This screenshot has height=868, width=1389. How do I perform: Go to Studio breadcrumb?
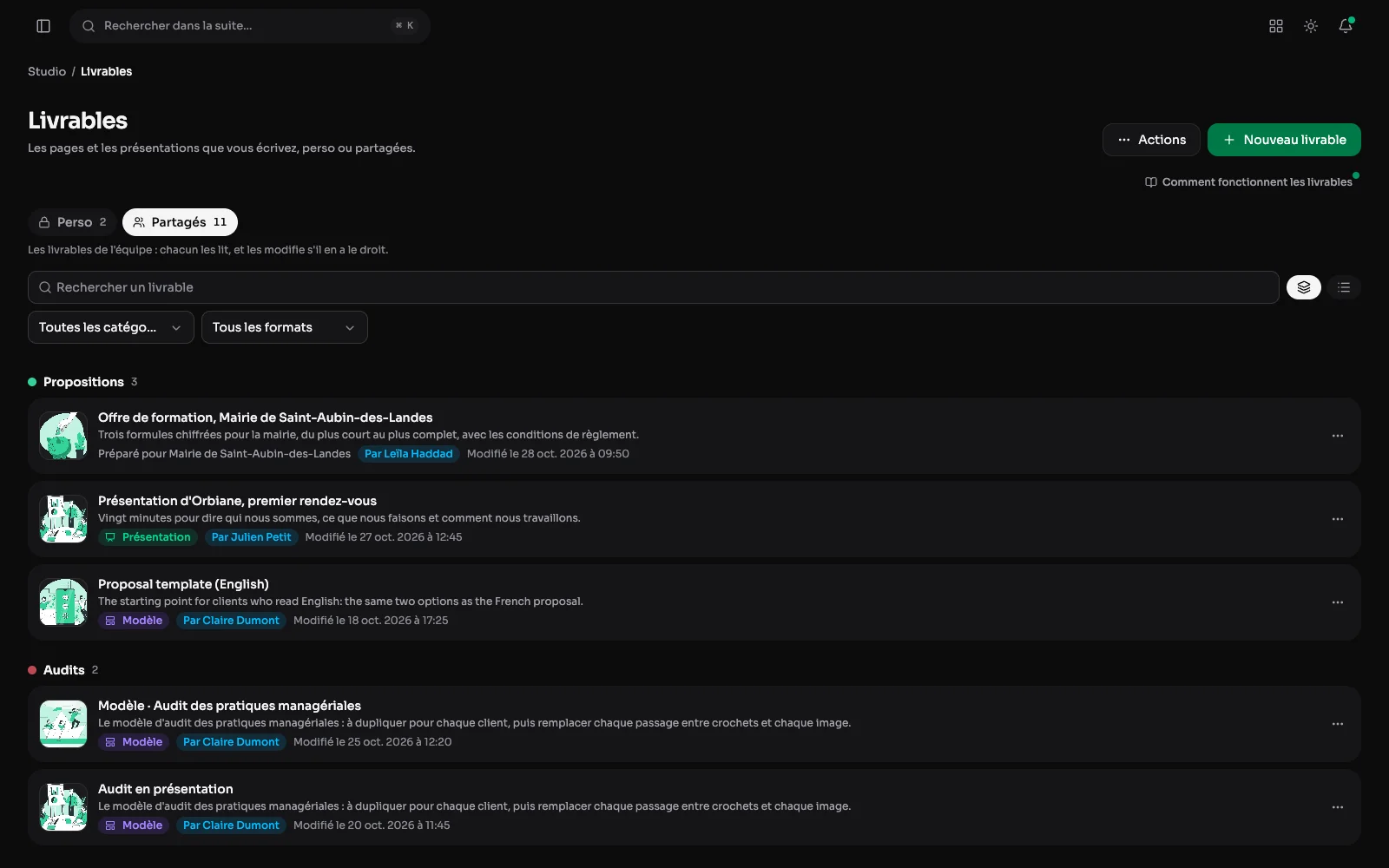click(47, 71)
